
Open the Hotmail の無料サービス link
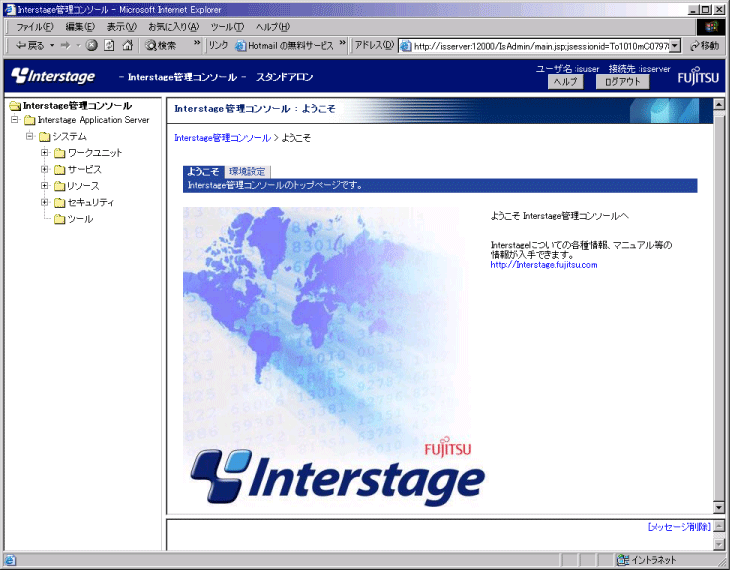point(284,45)
